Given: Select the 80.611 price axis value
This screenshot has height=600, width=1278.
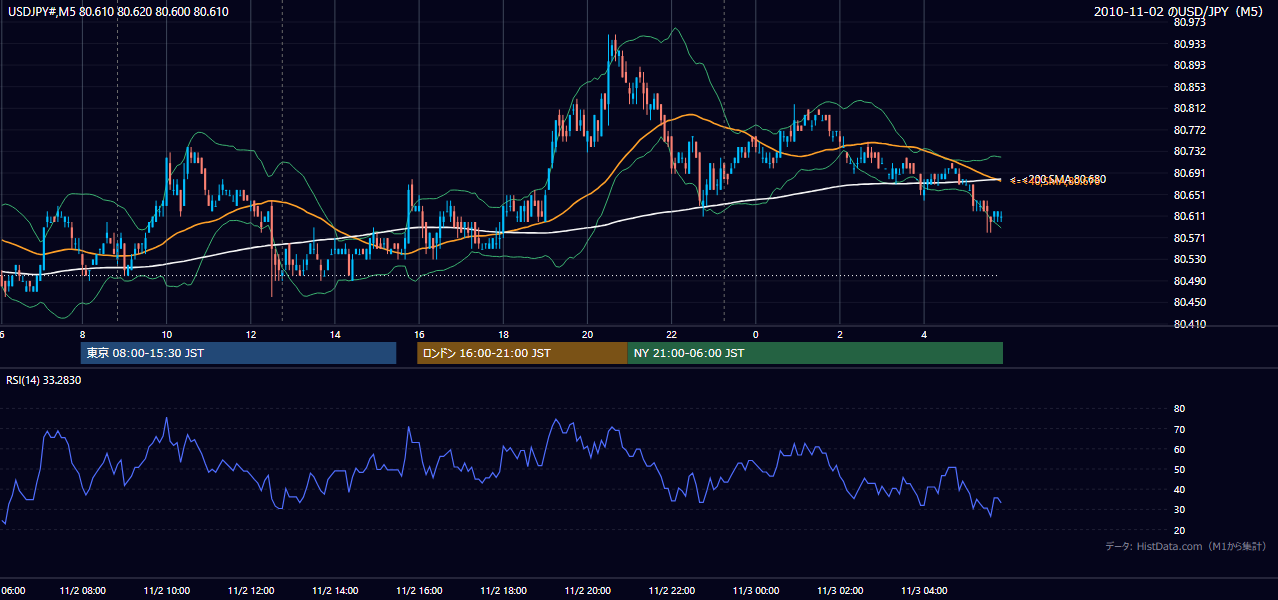Looking at the screenshot, I should pos(1190,216).
